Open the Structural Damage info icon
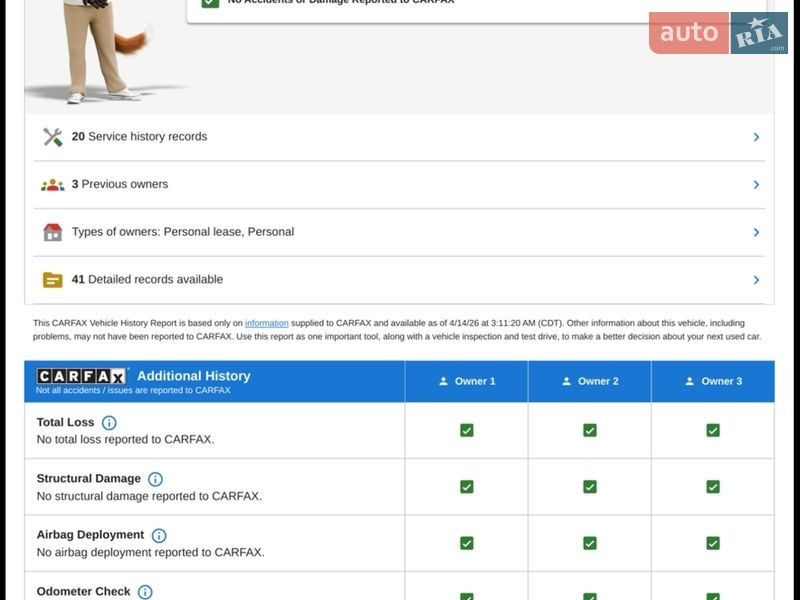The image size is (800, 600). tap(155, 479)
